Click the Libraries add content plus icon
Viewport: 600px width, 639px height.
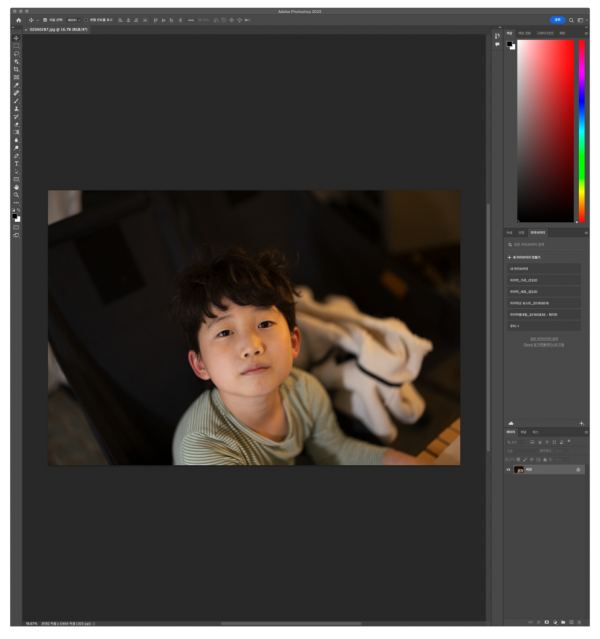[x=582, y=423]
